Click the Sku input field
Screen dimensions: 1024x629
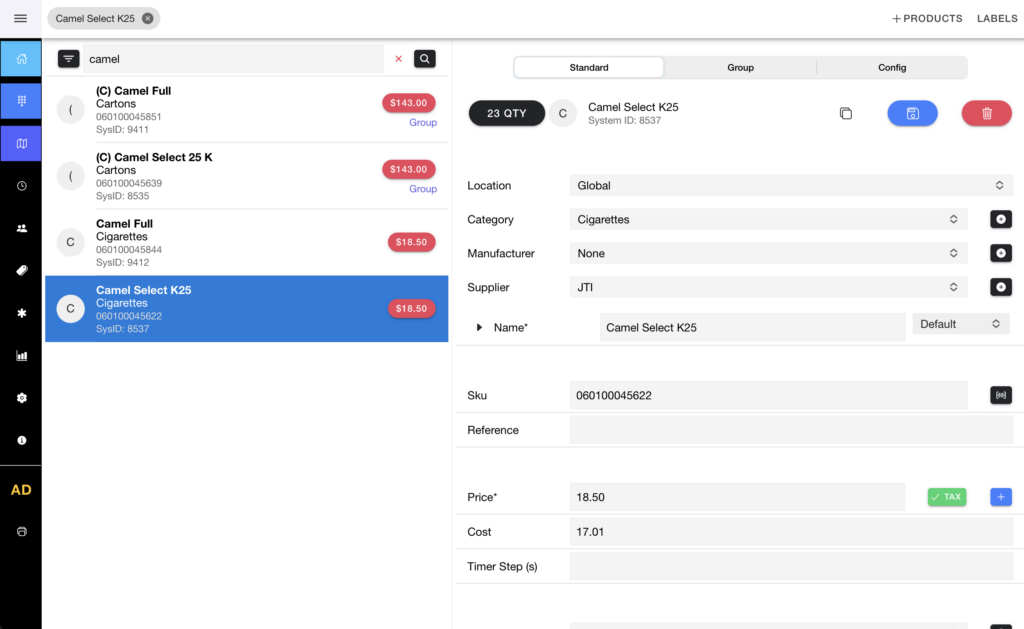(768, 395)
